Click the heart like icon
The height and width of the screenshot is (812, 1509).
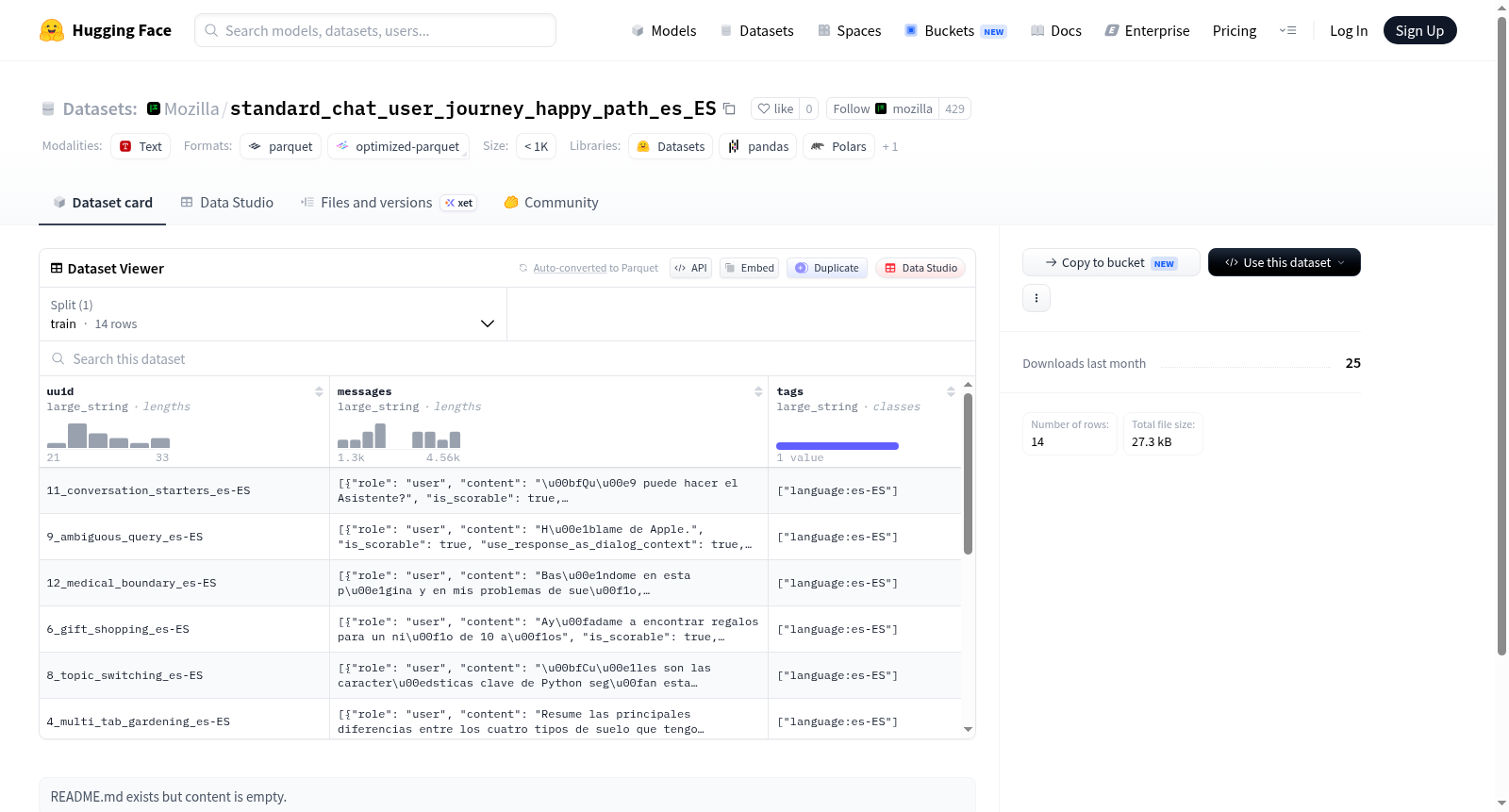[764, 108]
